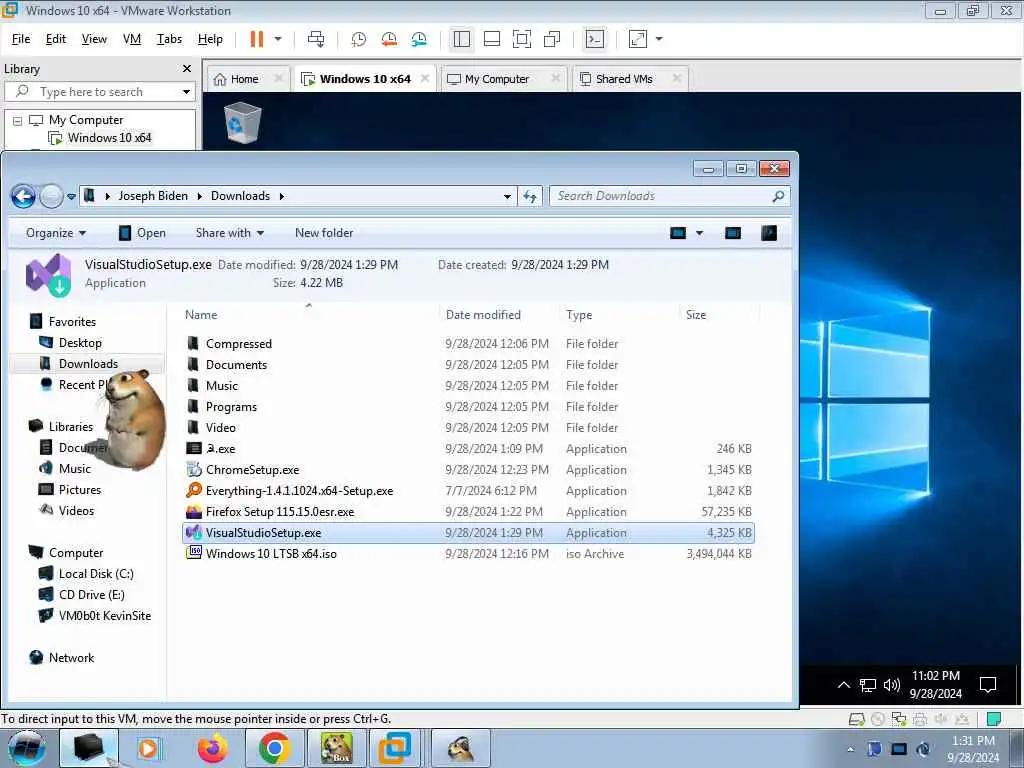Select Everything-1.4.1.1024.x64-Setup.exe file
The width and height of the screenshot is (1024, 768).
pyautogui.click(x=299, y=490)
